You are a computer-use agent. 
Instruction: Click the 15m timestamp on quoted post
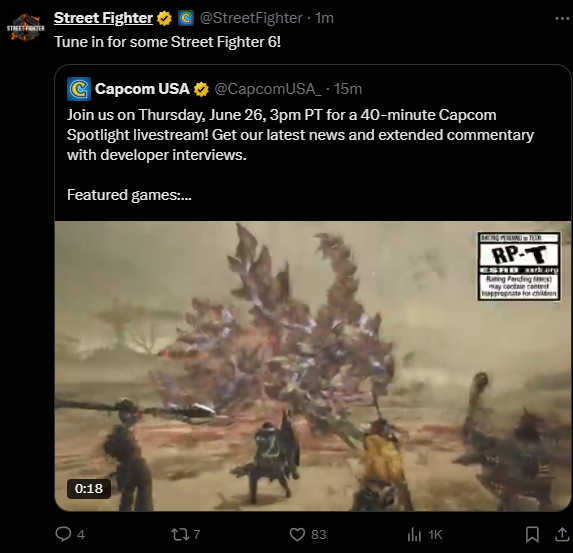(348, 89)
